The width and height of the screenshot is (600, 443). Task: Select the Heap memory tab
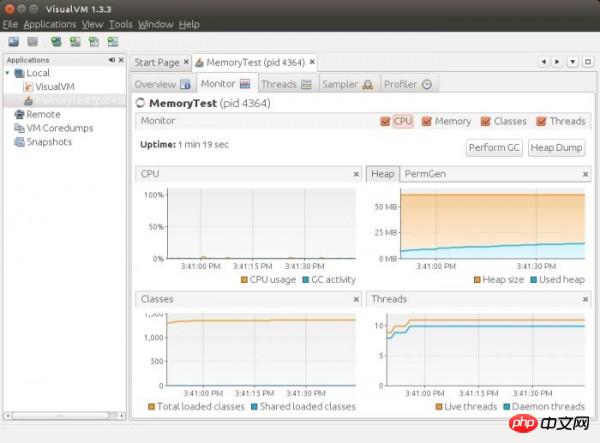(383, 174)
